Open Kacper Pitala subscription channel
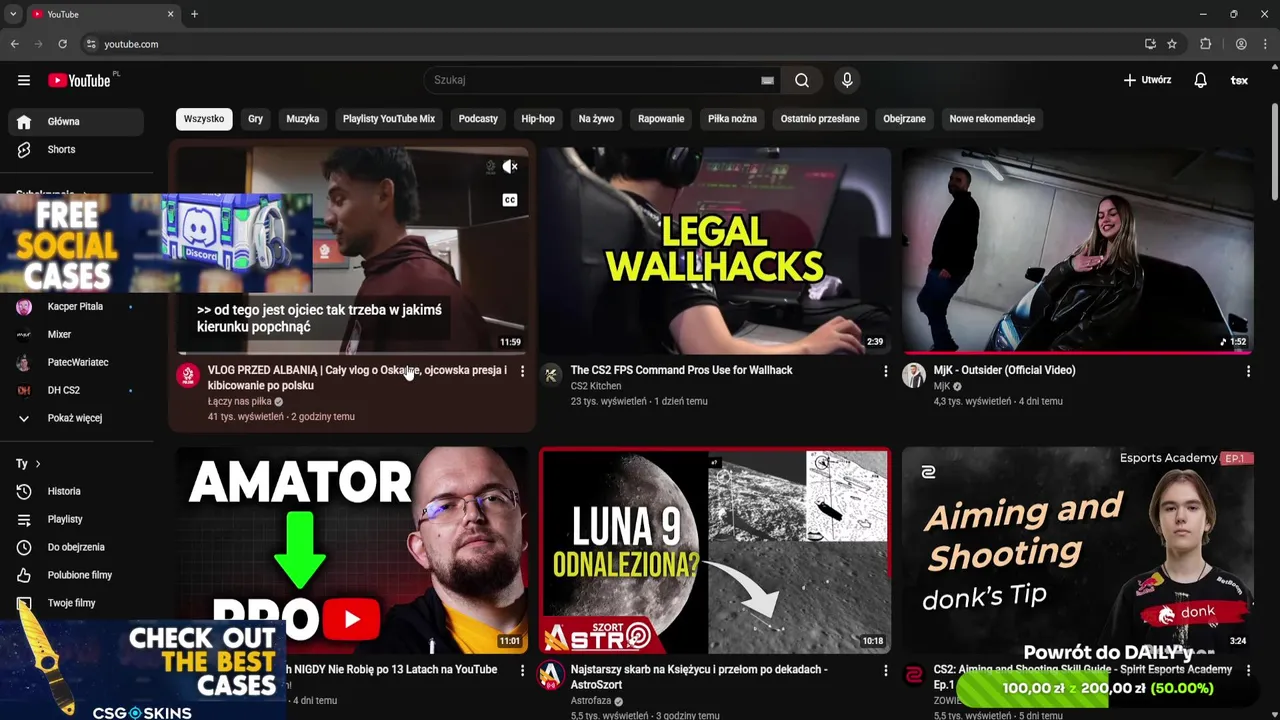1280x720 pixels. (x=76, y=307)
